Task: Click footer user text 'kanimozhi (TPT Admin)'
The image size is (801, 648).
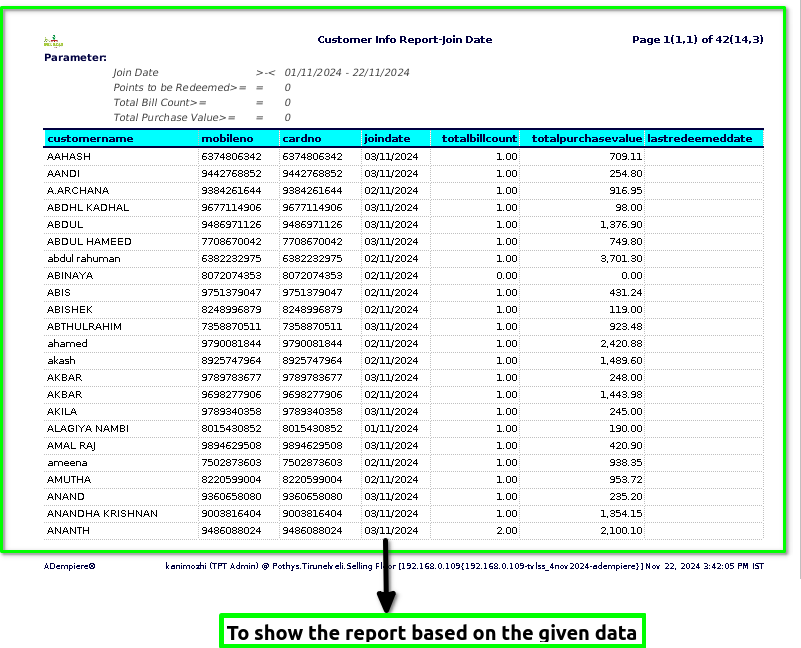Action: (x=212, y=566)
